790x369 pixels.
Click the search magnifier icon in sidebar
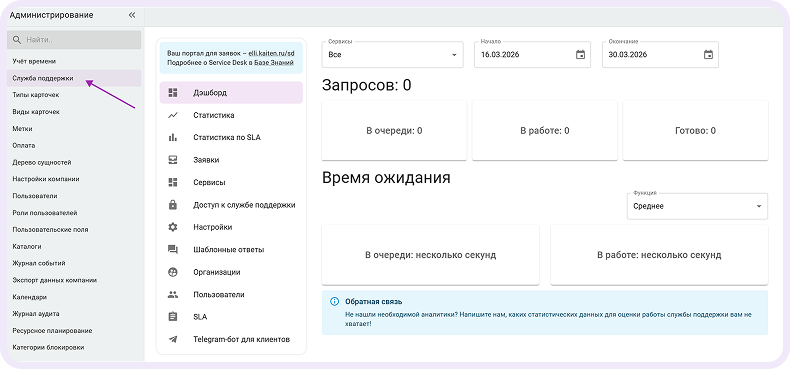[17, 39]
